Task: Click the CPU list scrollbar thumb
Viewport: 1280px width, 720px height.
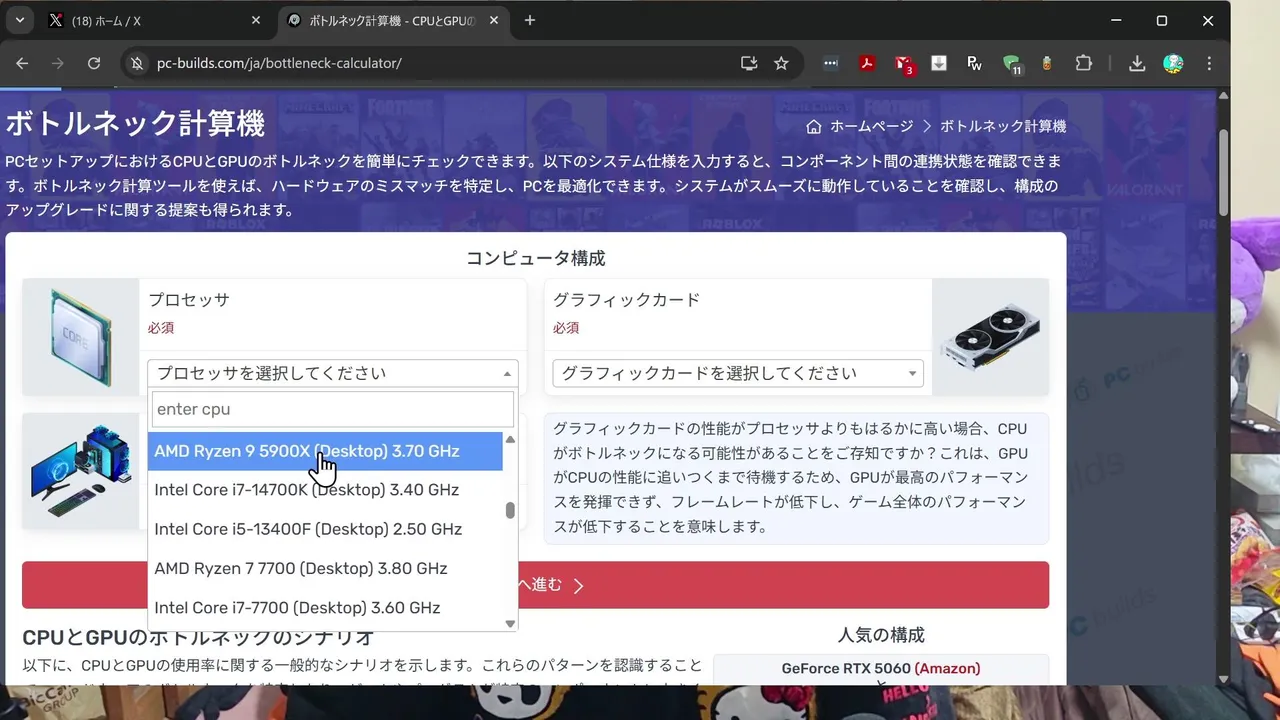Action: click(x=510, y=510)
